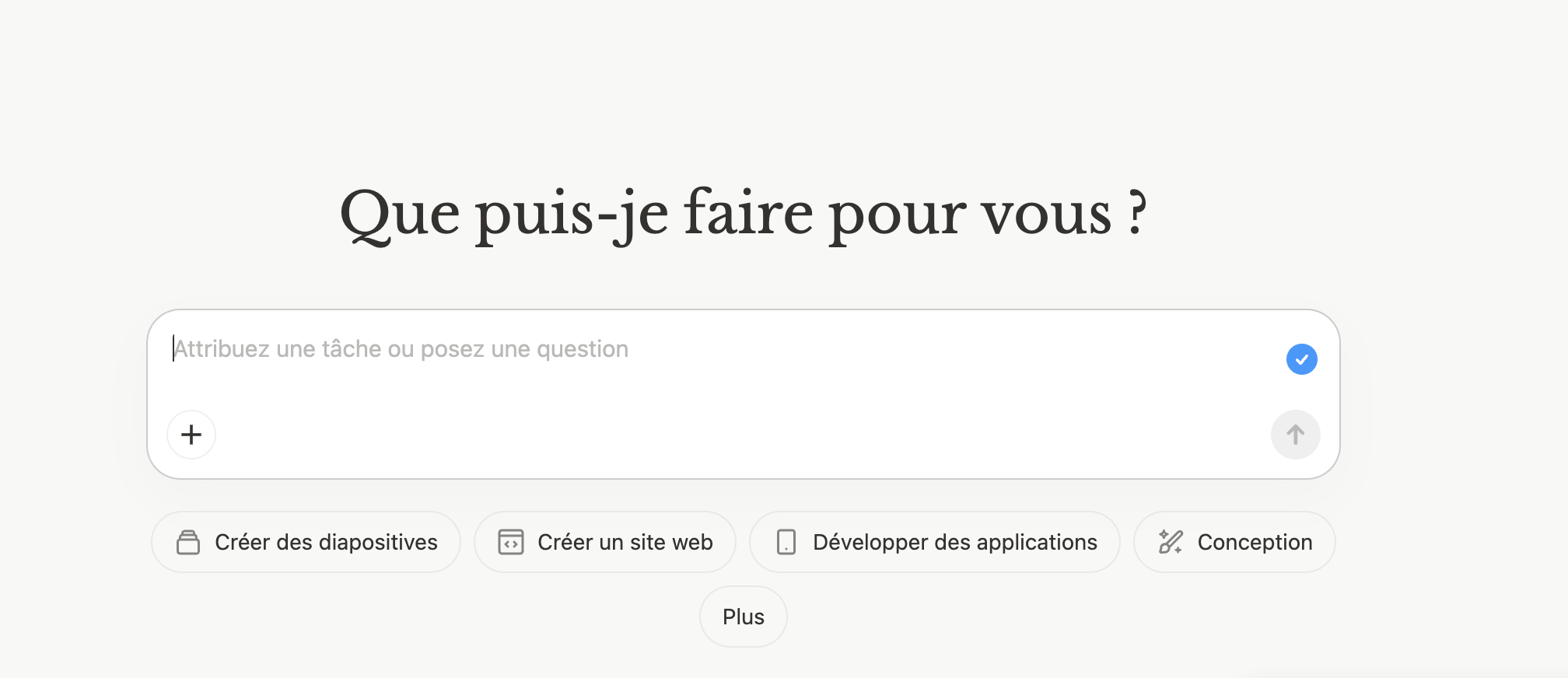The height and width of the screenshot is (678, 1568).
Task: Click the heading "Que puis-je faire pour vous ?"
Action: coord(744,214)
